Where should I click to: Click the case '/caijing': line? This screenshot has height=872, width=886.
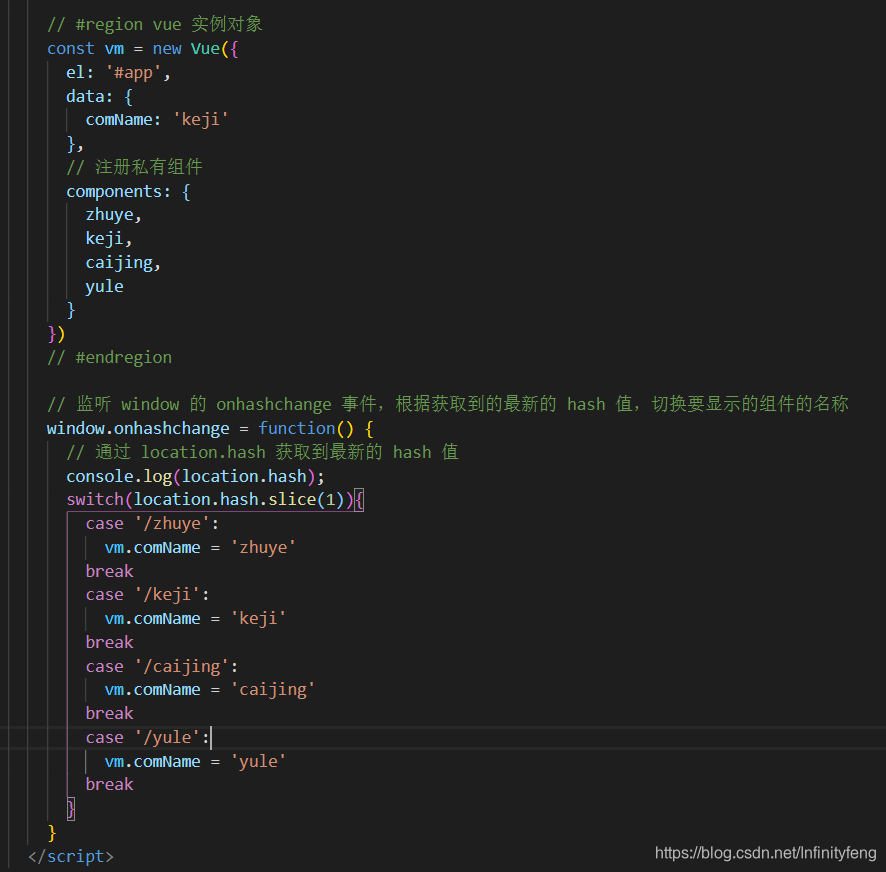coord(162,667)
